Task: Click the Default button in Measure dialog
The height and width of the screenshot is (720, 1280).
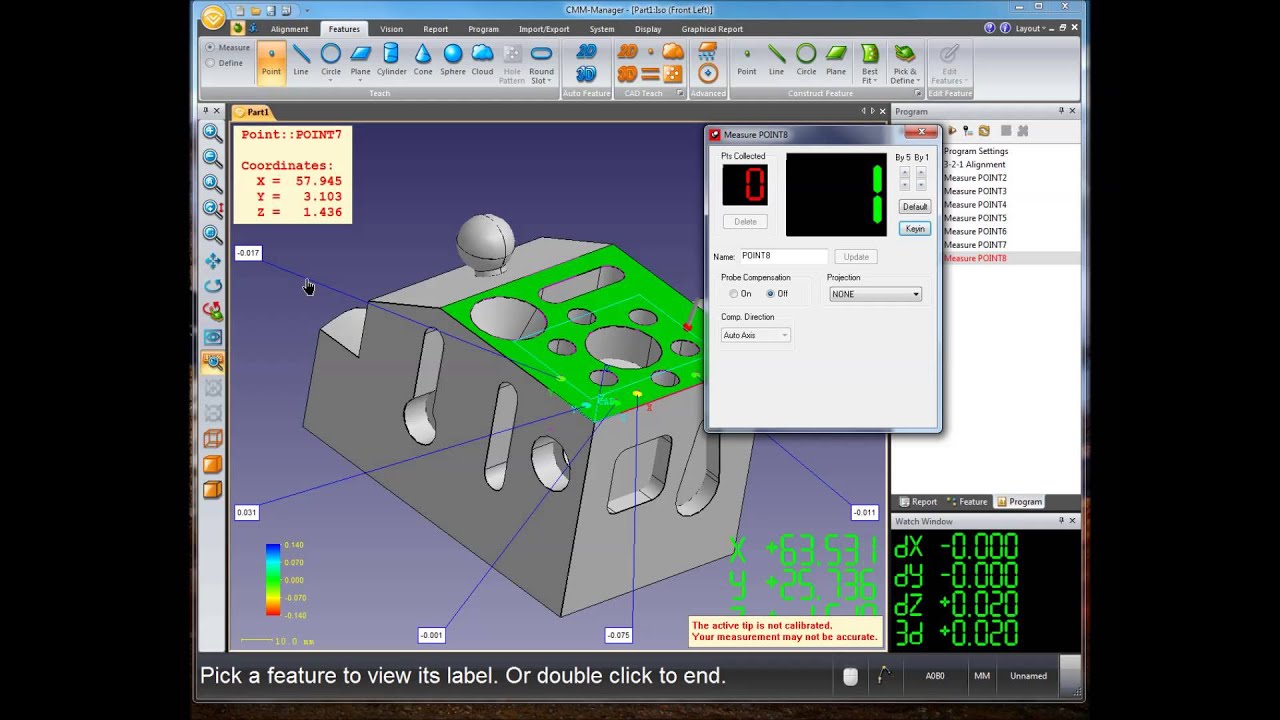Action: click(915, 207)
